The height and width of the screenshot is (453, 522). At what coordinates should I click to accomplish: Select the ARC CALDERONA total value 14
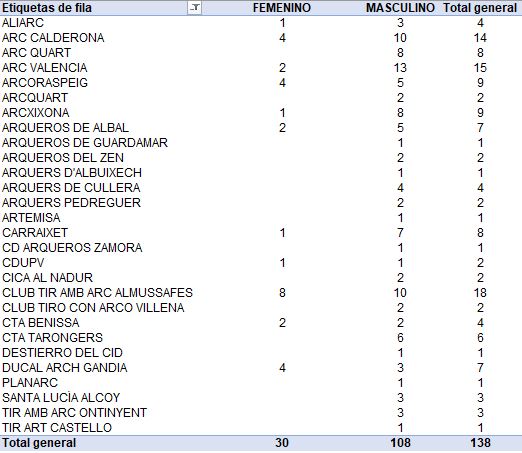(480, 38)
